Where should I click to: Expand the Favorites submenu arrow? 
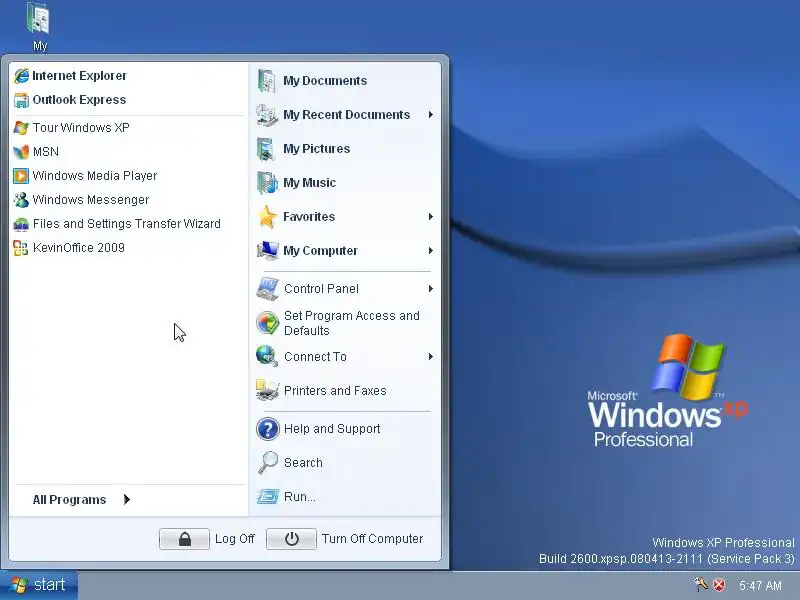tap(431, 217)
